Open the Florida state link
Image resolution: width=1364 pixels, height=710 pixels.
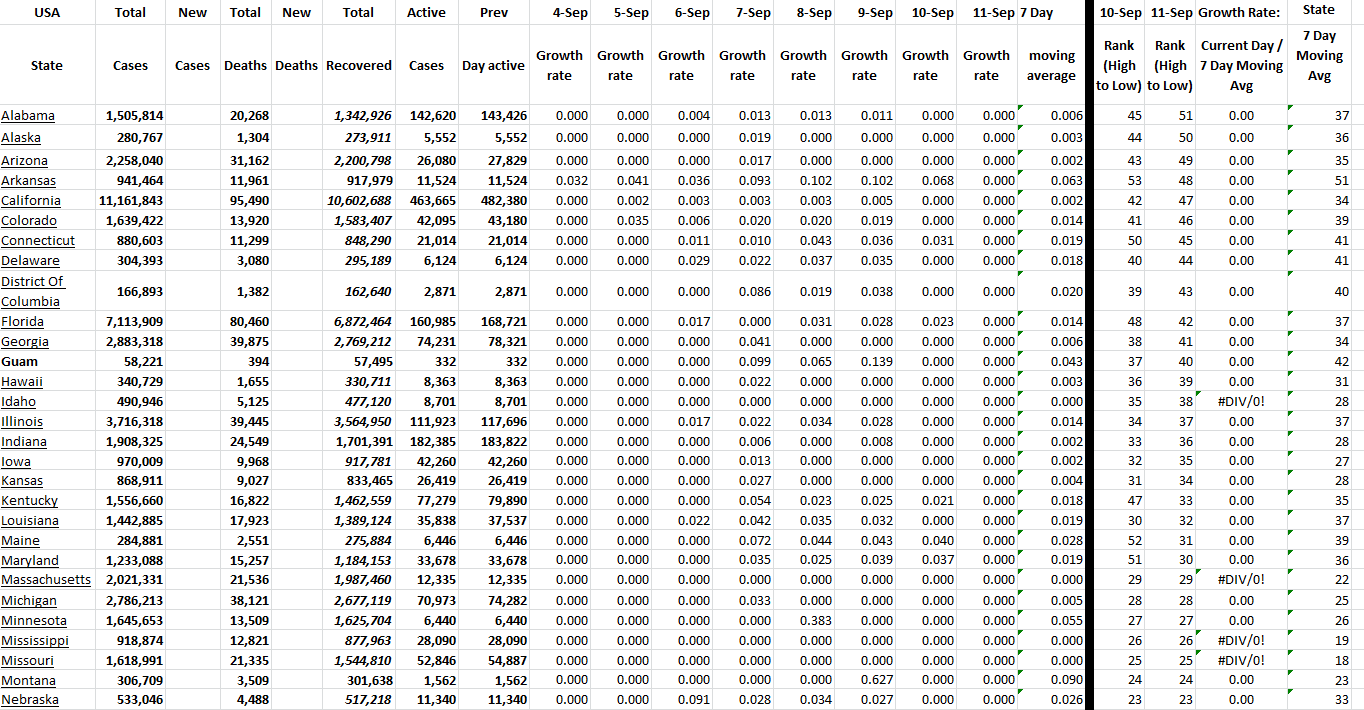click(x=22, y=322)
